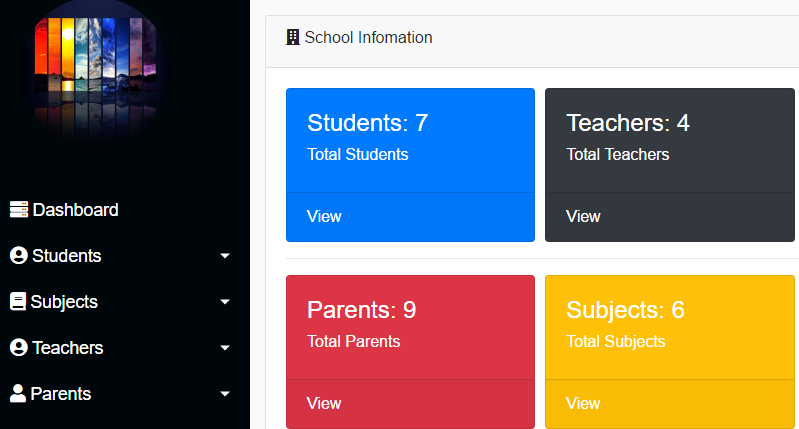799x429 pixels.
Task: Expand the Students menu dropdown arrow
Action: pos(225,256)
